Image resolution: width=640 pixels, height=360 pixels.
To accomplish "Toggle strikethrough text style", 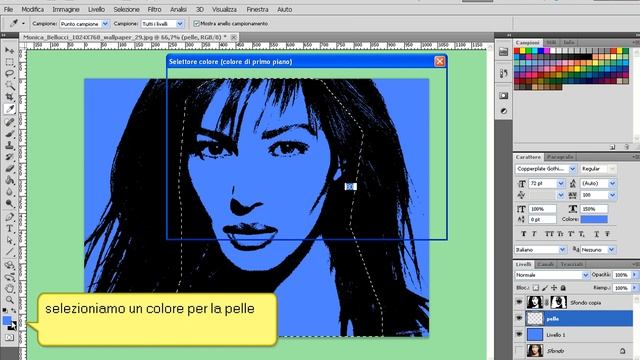I will (x=607, y=234).
